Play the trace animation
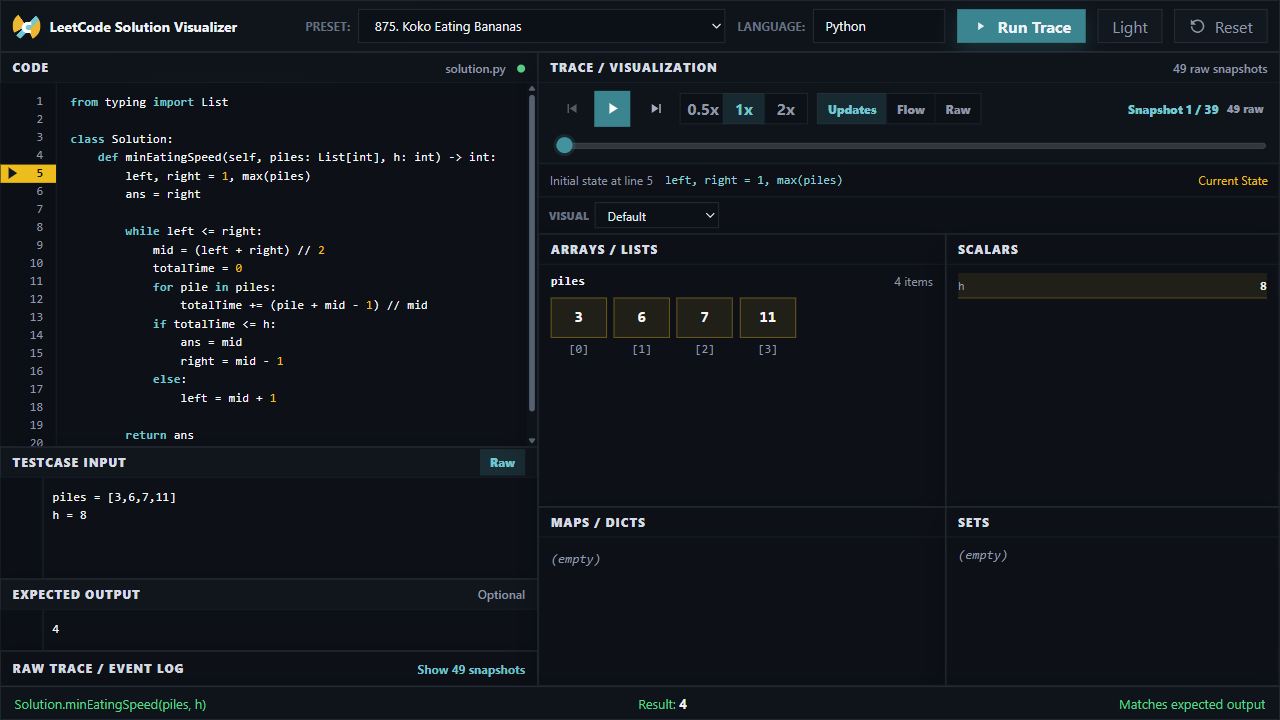 click(612, 109)
